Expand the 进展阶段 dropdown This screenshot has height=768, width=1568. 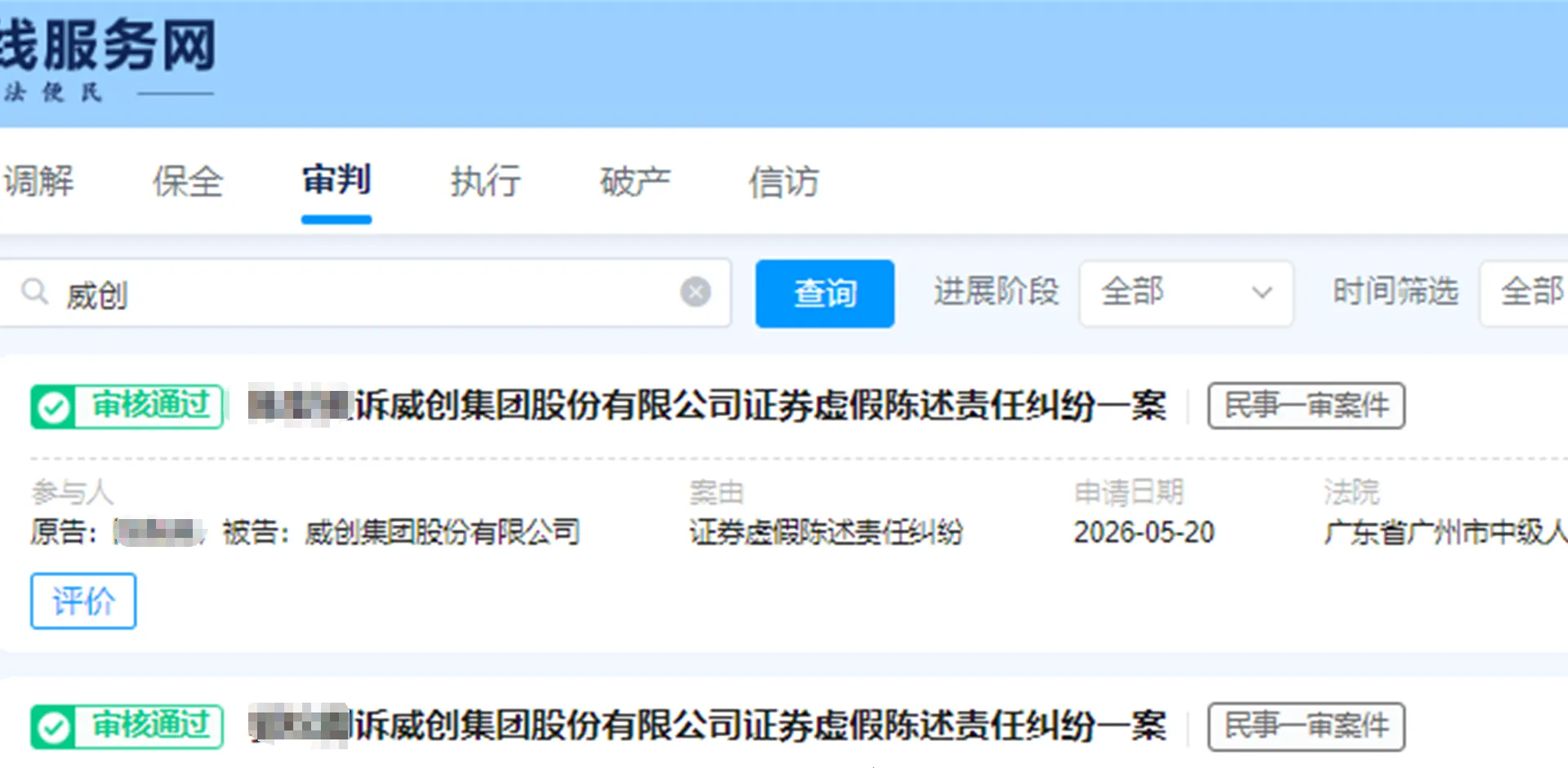coord(1186,293)
